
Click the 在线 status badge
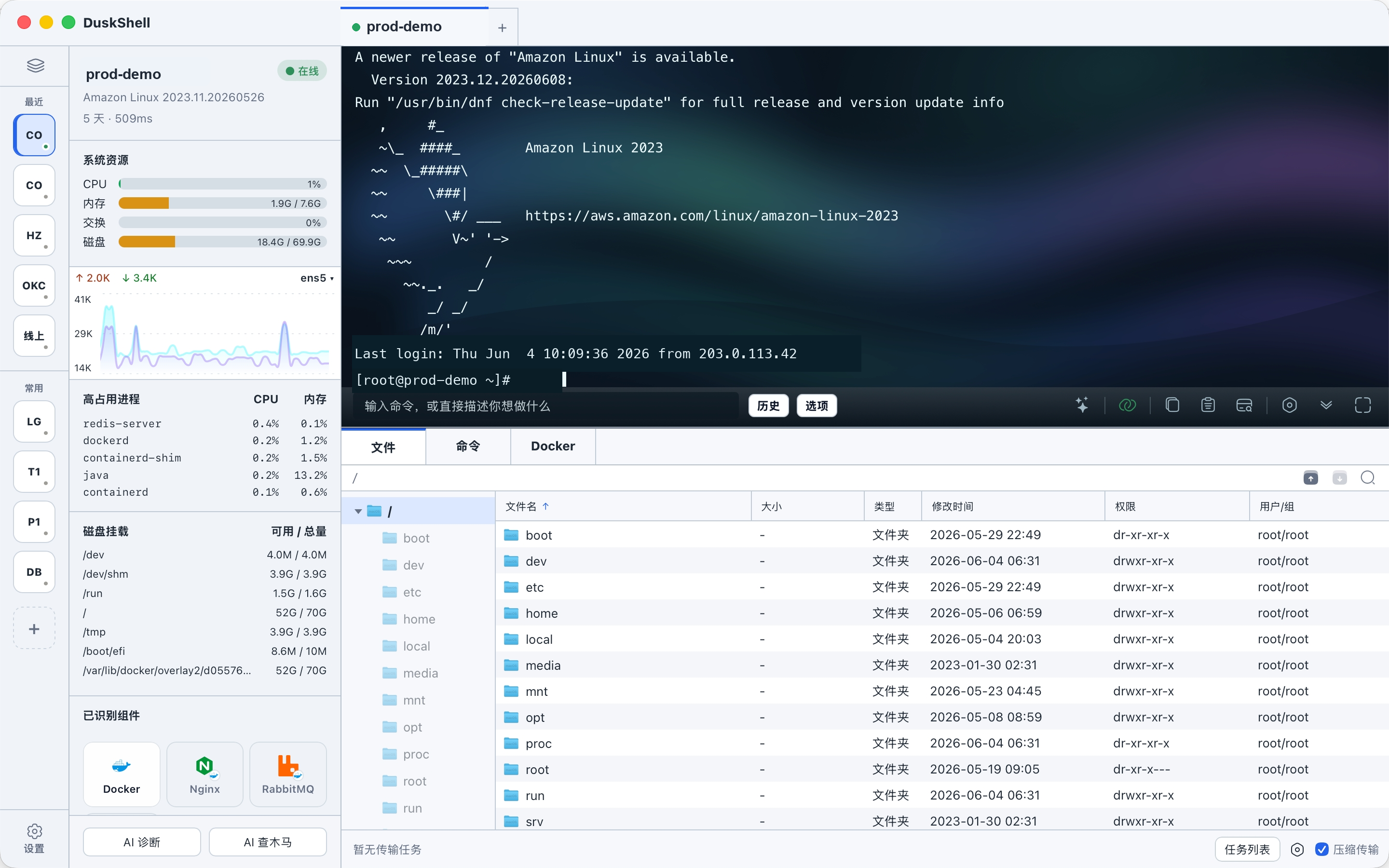click(302, 71)
